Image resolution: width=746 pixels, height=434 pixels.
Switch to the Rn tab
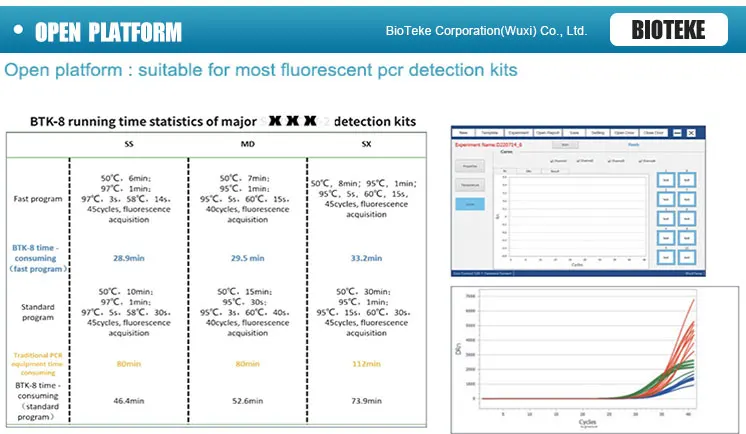tap(505, 171)
